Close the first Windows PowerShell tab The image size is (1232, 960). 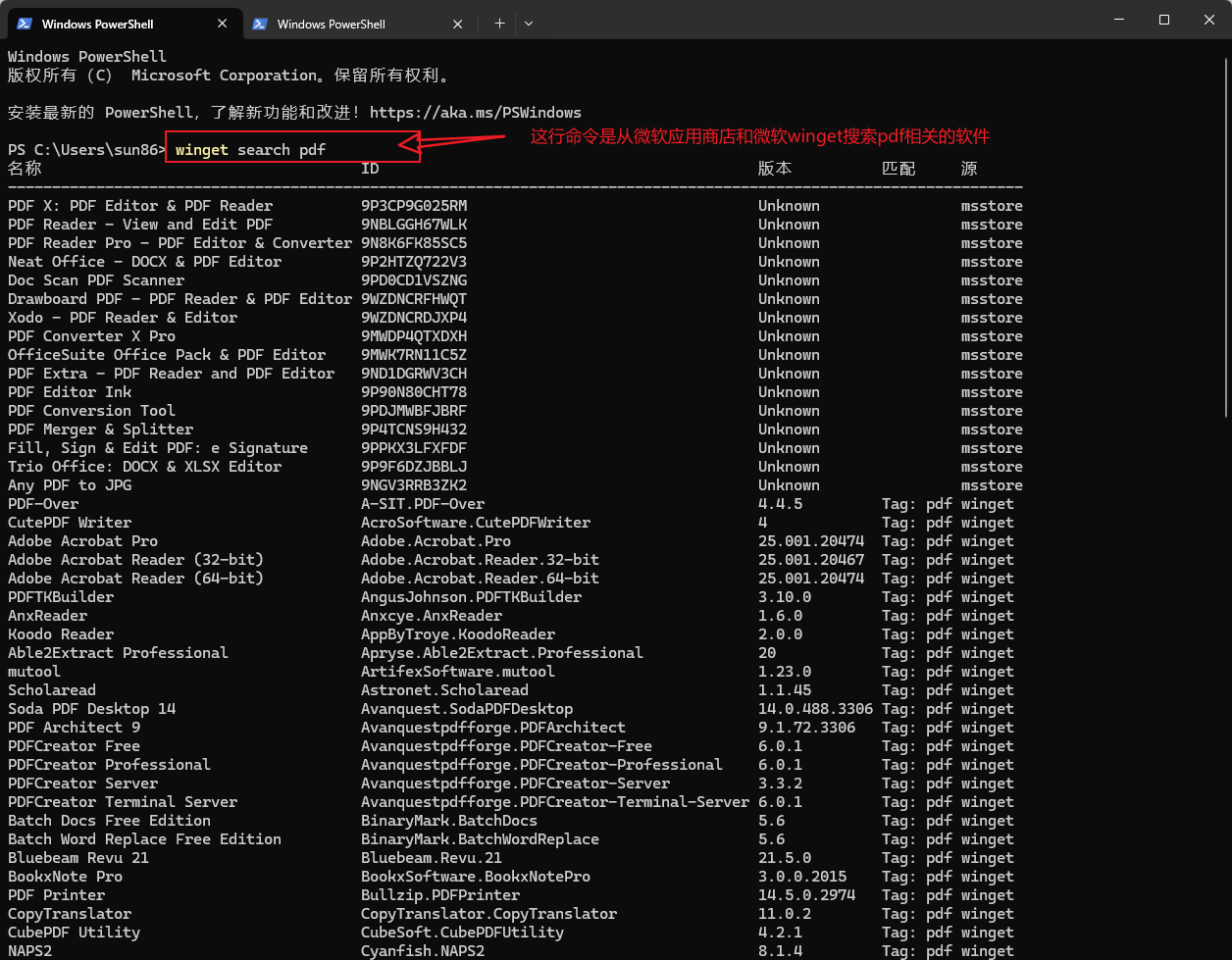(223, 23)
